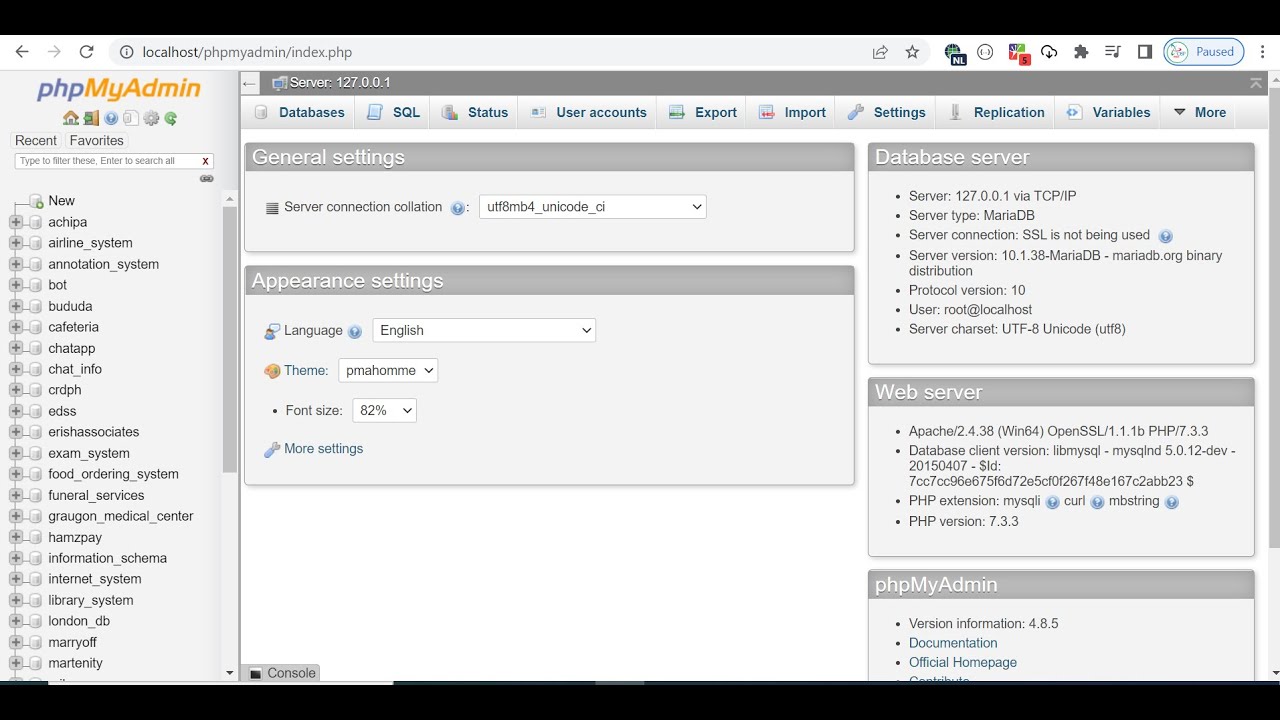1280x720 pixels.
Task: Clear the database filter with red X
Action: click(x=205, y=161)
